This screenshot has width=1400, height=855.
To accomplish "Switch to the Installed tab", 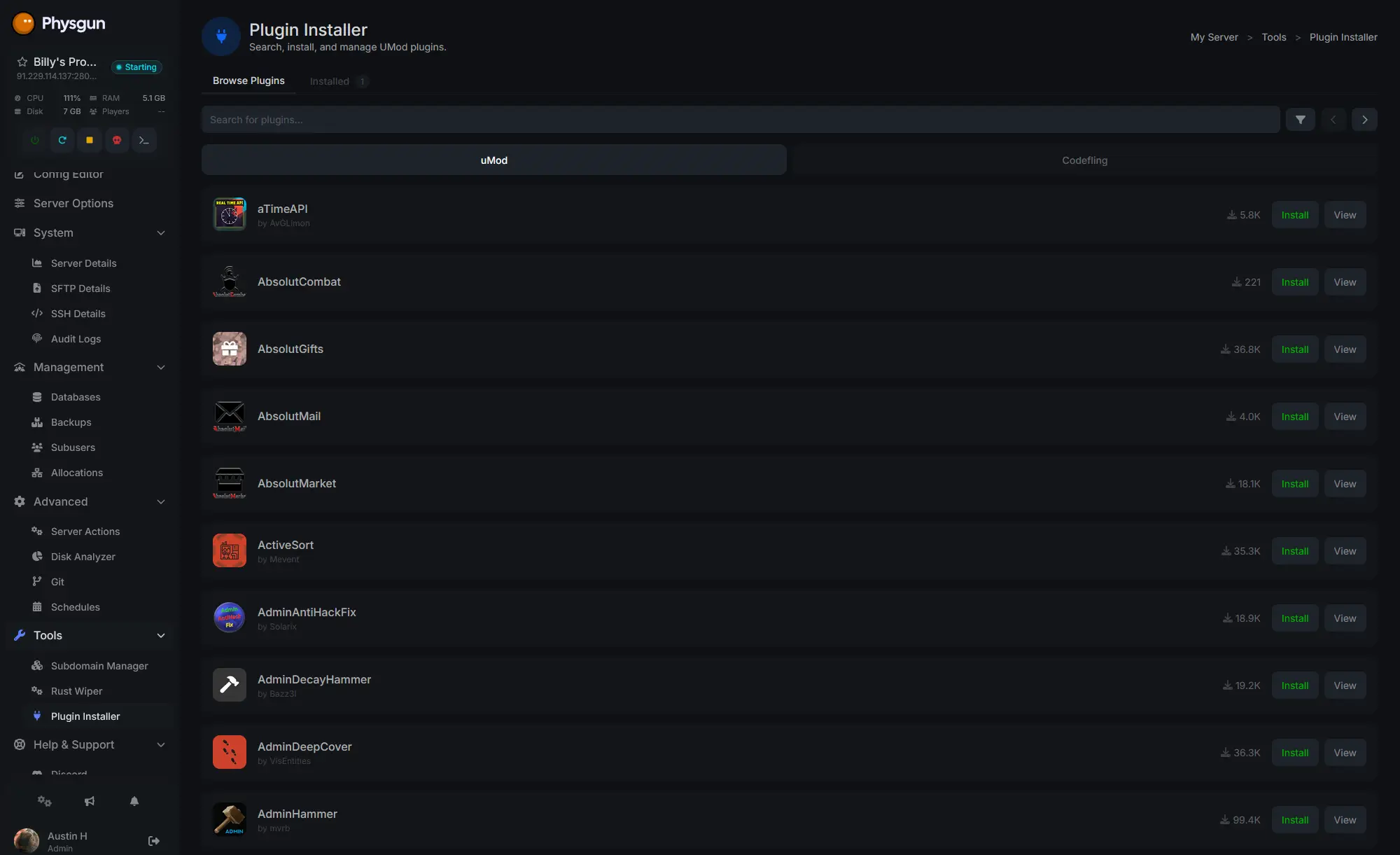I will [x=338, y=81].
